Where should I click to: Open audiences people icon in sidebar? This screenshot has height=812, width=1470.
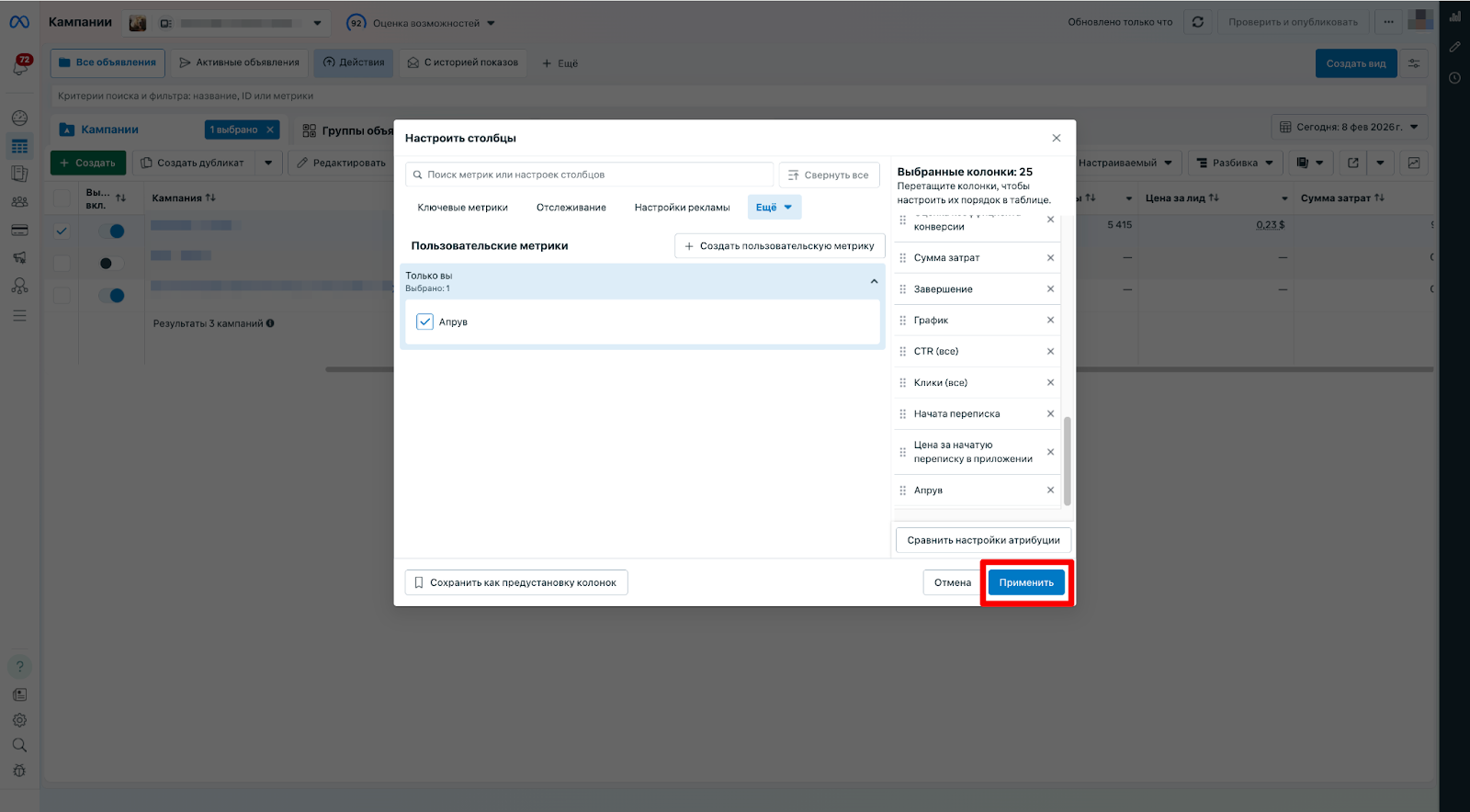coord(19,201)
